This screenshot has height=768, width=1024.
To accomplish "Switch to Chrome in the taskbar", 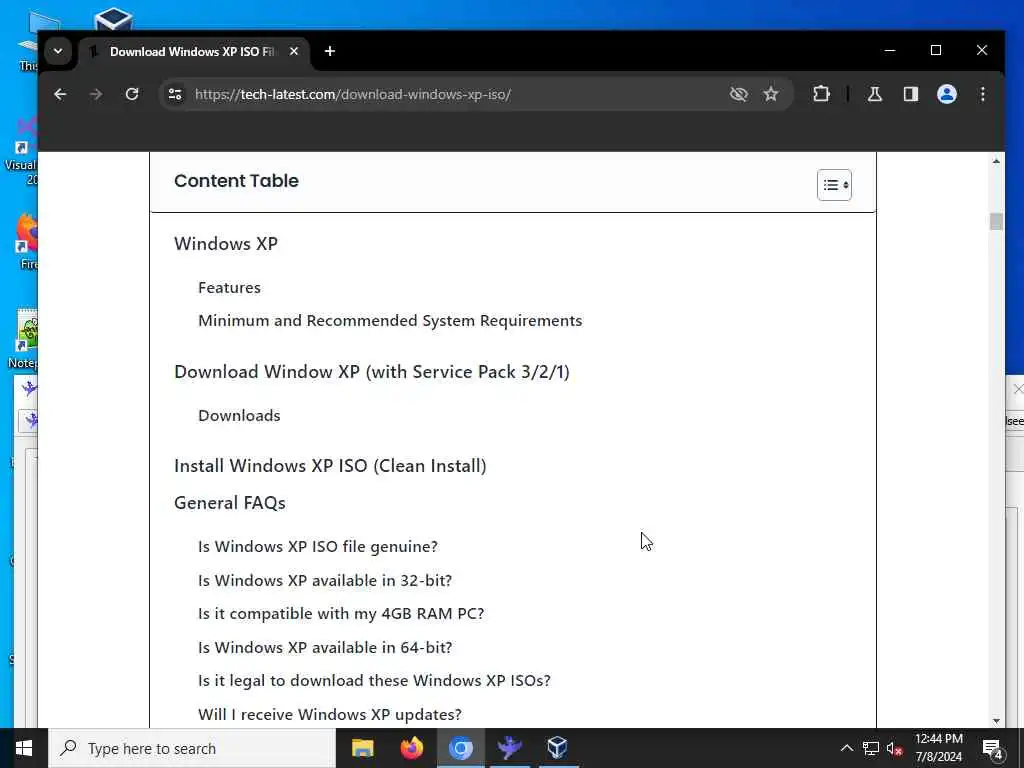I will 460,748.
